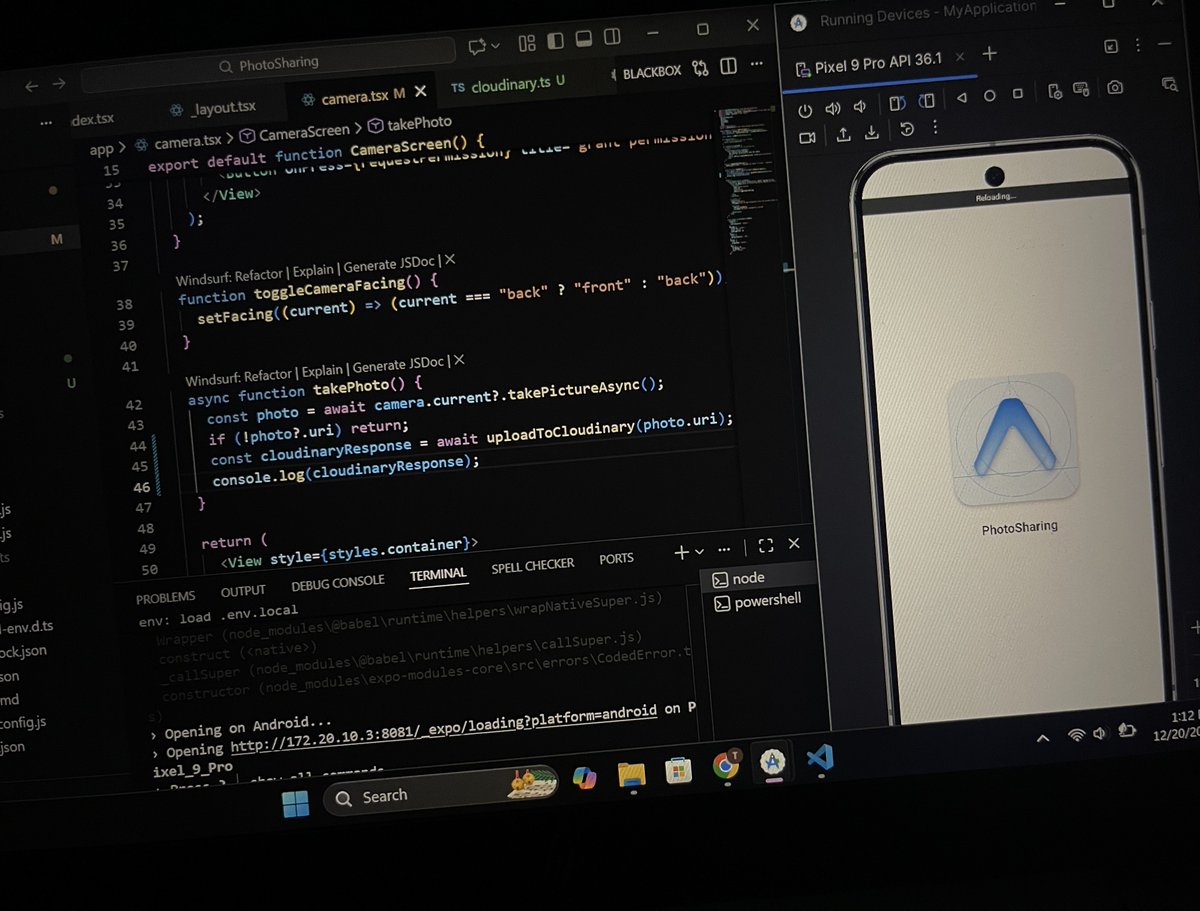Open emulator toolbar more options dots
The image size is (1200, 911).
point(935,128)
